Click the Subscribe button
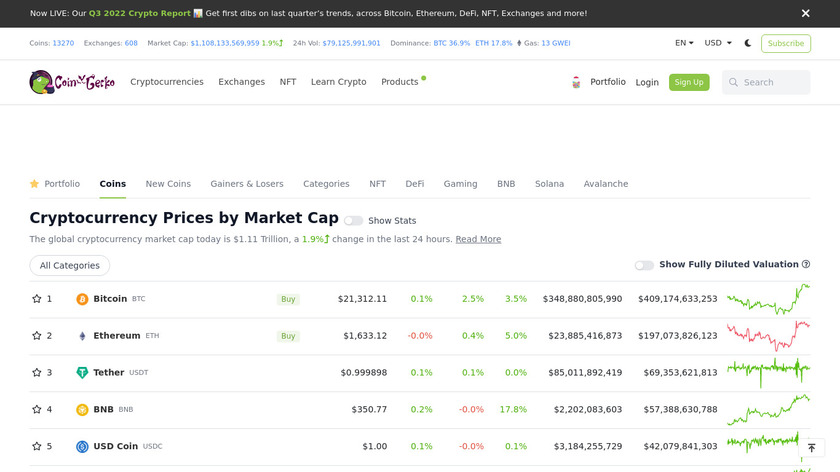The image size is (840, 472). 785,43
